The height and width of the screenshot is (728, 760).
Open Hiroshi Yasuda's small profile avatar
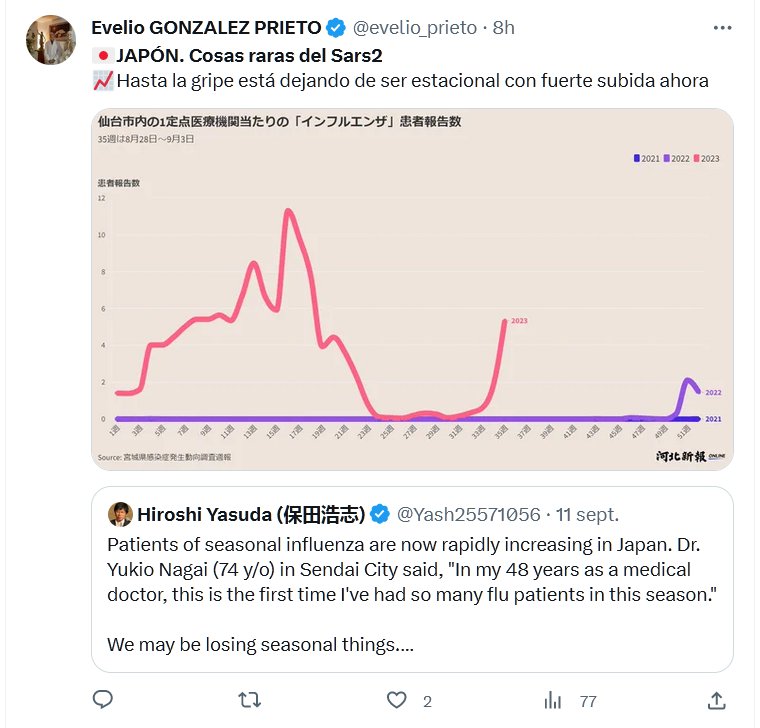pos(120,515)
